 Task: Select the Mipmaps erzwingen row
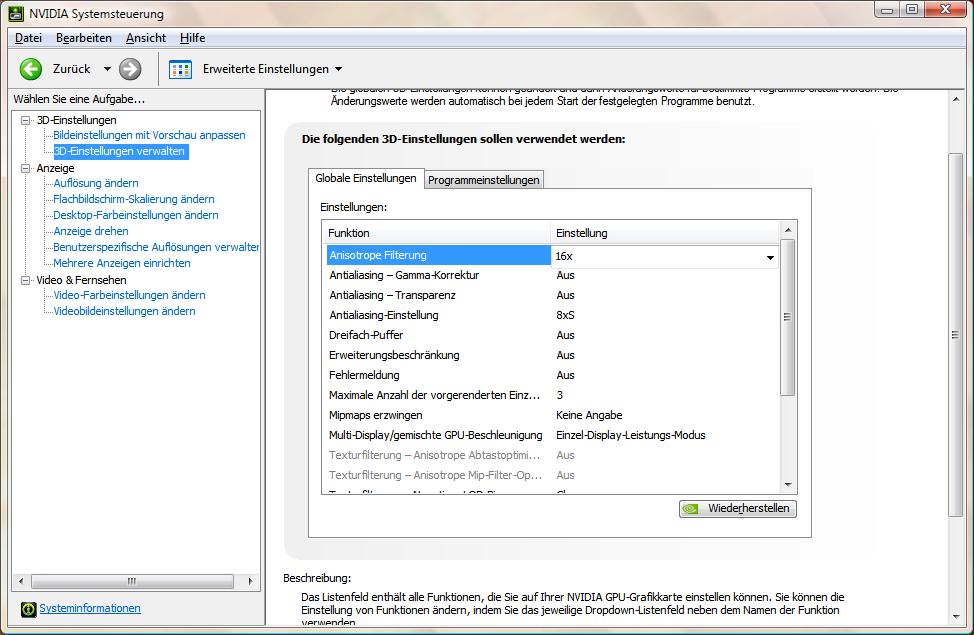pyautogui.click(x=552, y=415)
